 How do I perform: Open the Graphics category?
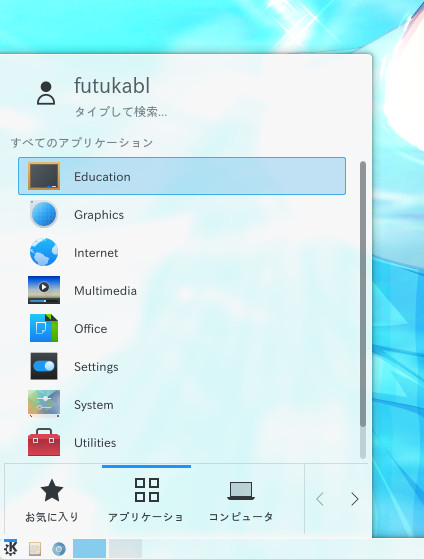(182, 214)
